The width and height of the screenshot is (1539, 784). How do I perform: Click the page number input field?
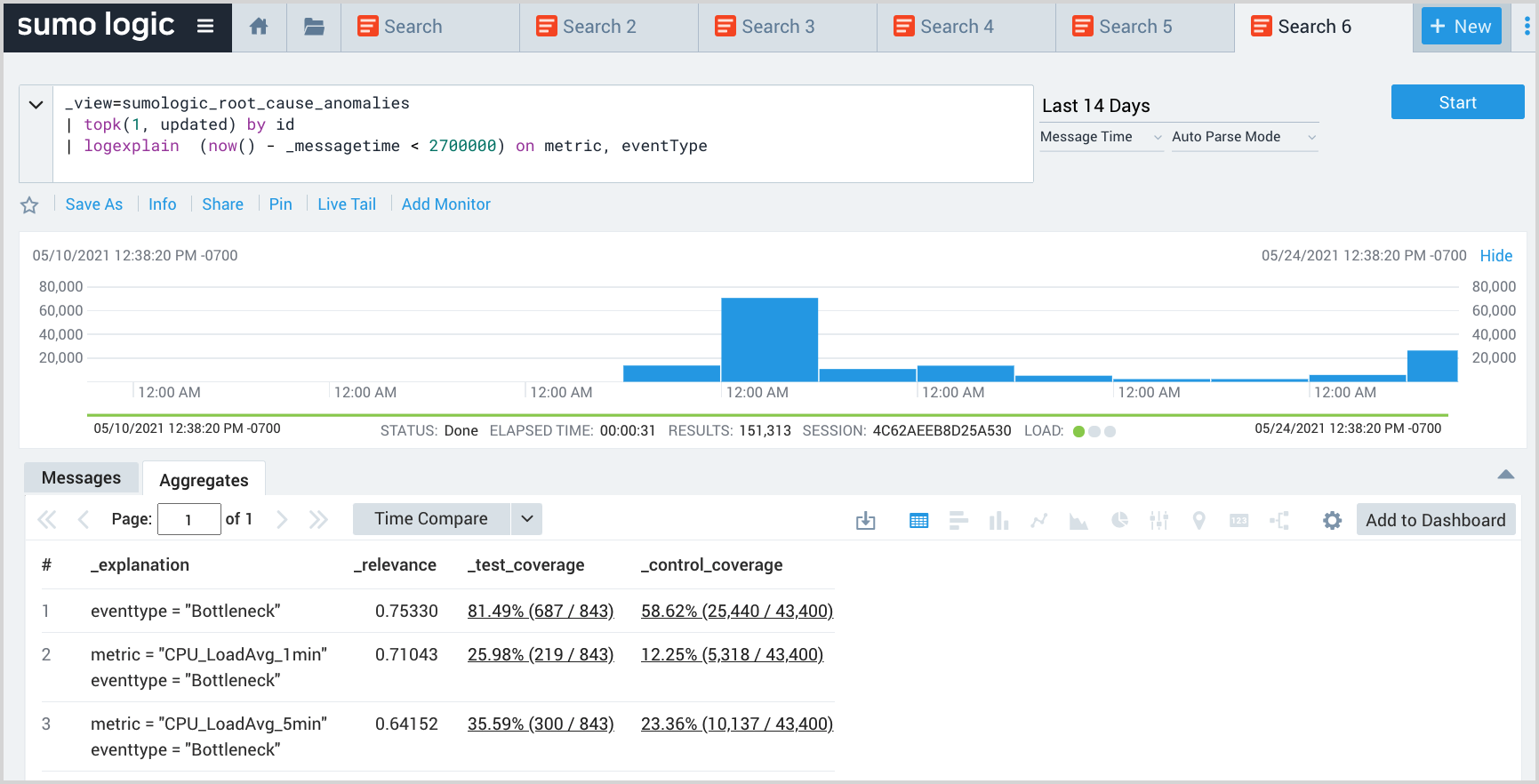[188, 520]
